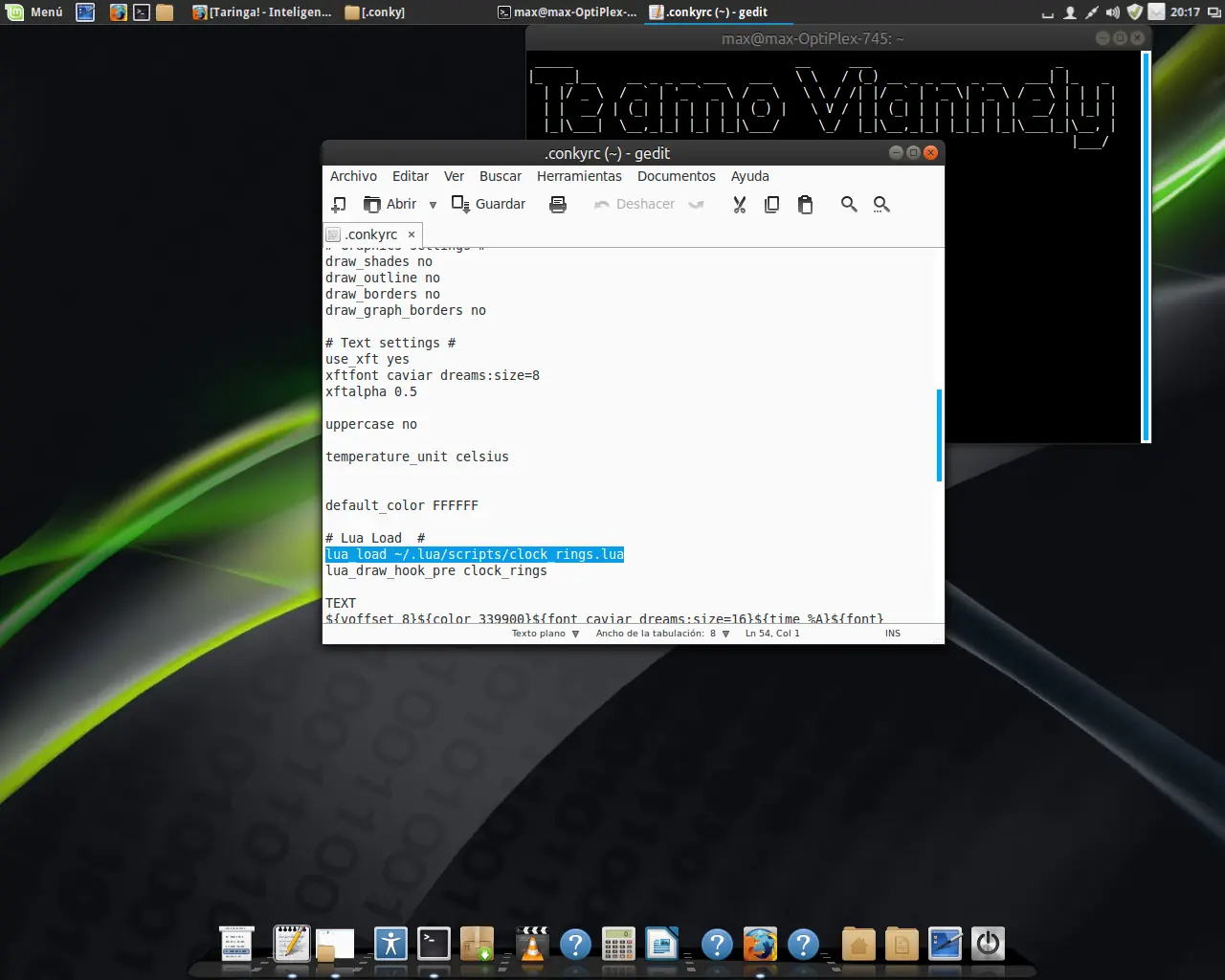This screenshot has height=980, width=1225.
Task: Expand the Abrir recent files arrow
Action: (x=433, y=205)
